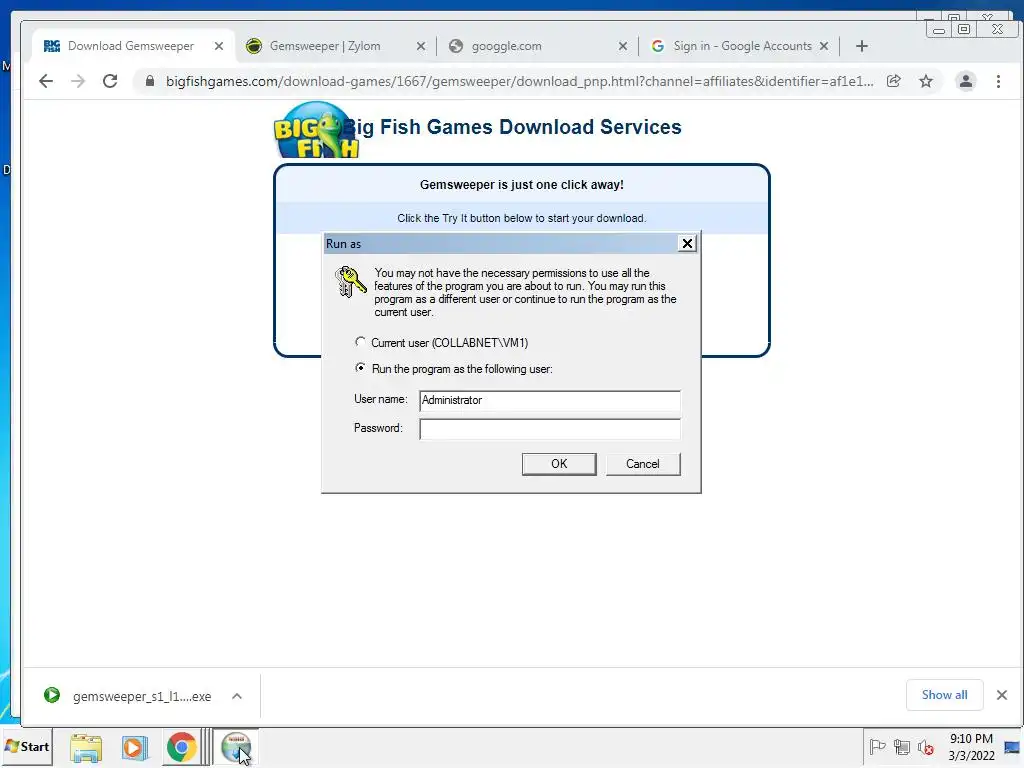Share this page using the share icon
This screenshot has width=1024, height=768.
[x=893, y=81]
